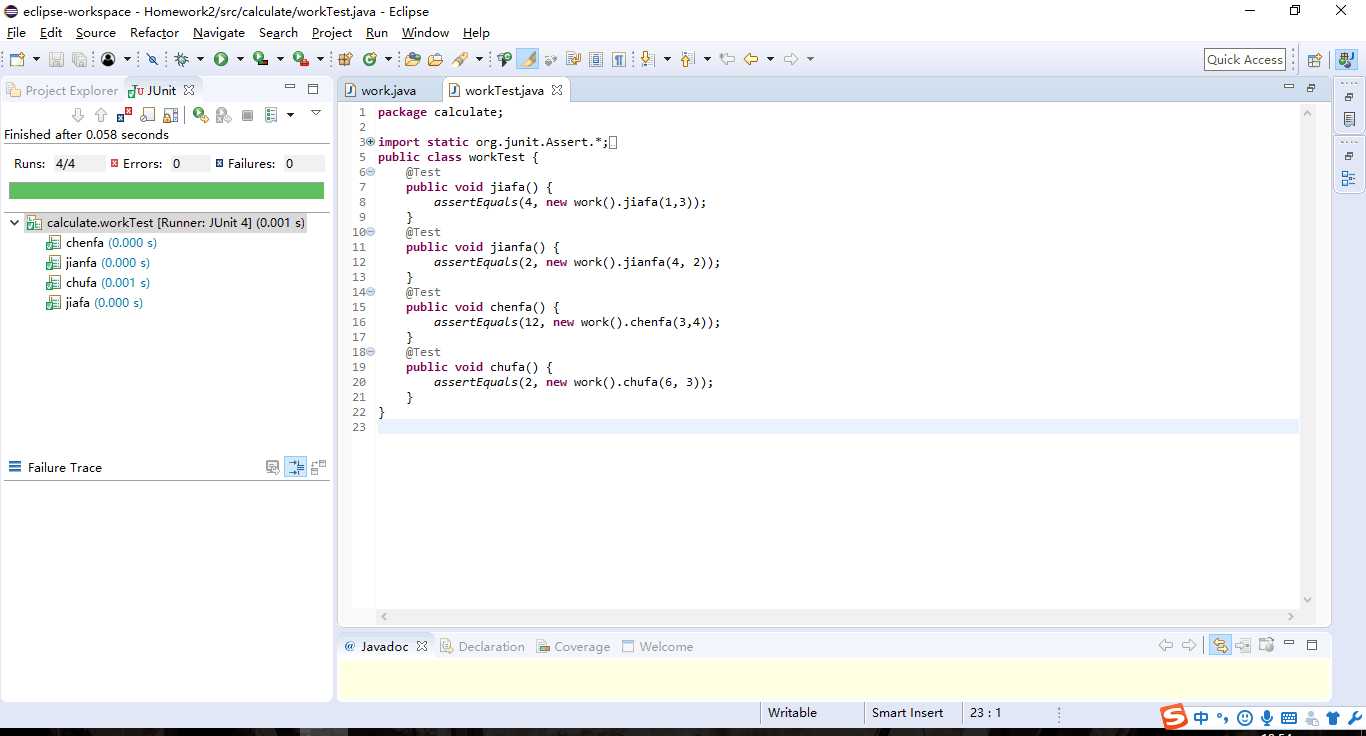Click Show Failures Only icon in JUnit
The width and height of the screenshot is (1366, 736).
point(124,115)
